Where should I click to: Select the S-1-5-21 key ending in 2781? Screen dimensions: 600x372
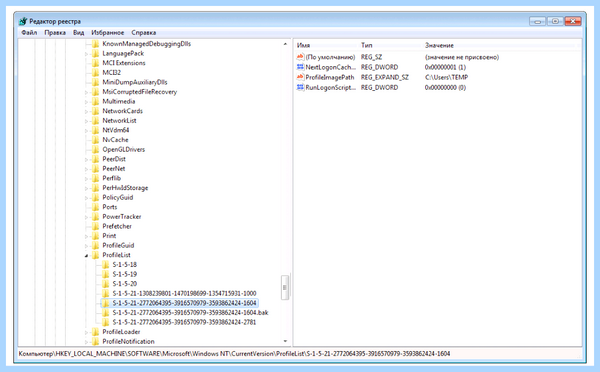pyautogui.click(x=184, y=322)
